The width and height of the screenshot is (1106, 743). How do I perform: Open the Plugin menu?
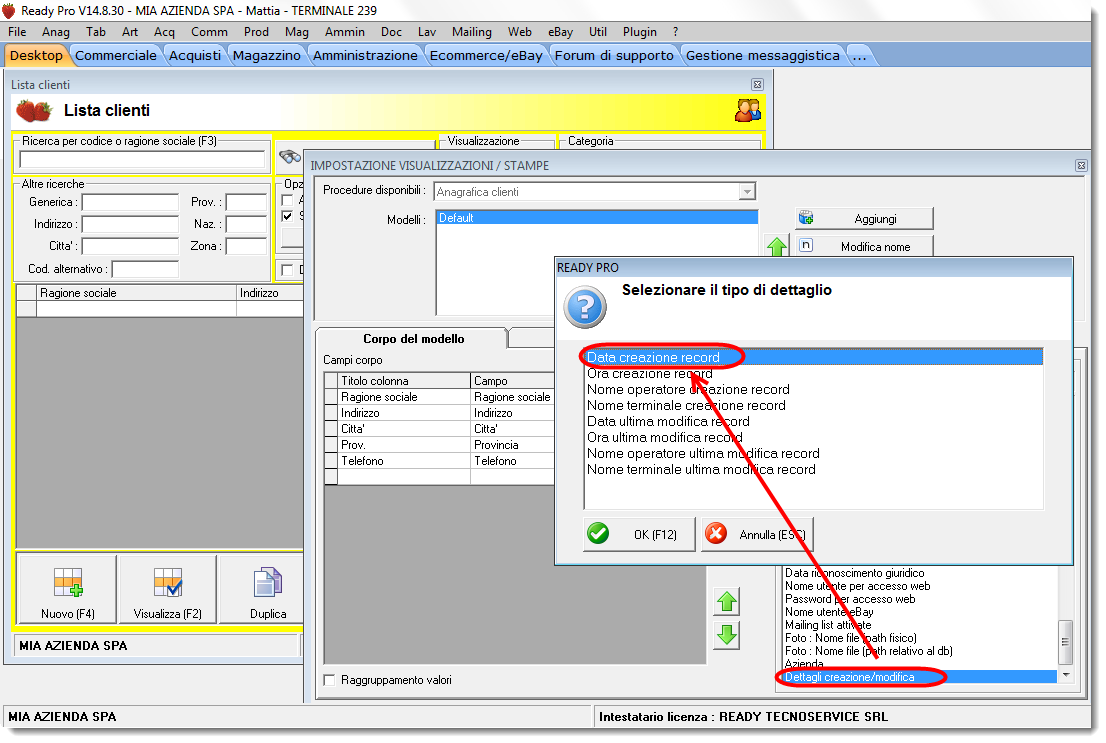tap(640, 32)
